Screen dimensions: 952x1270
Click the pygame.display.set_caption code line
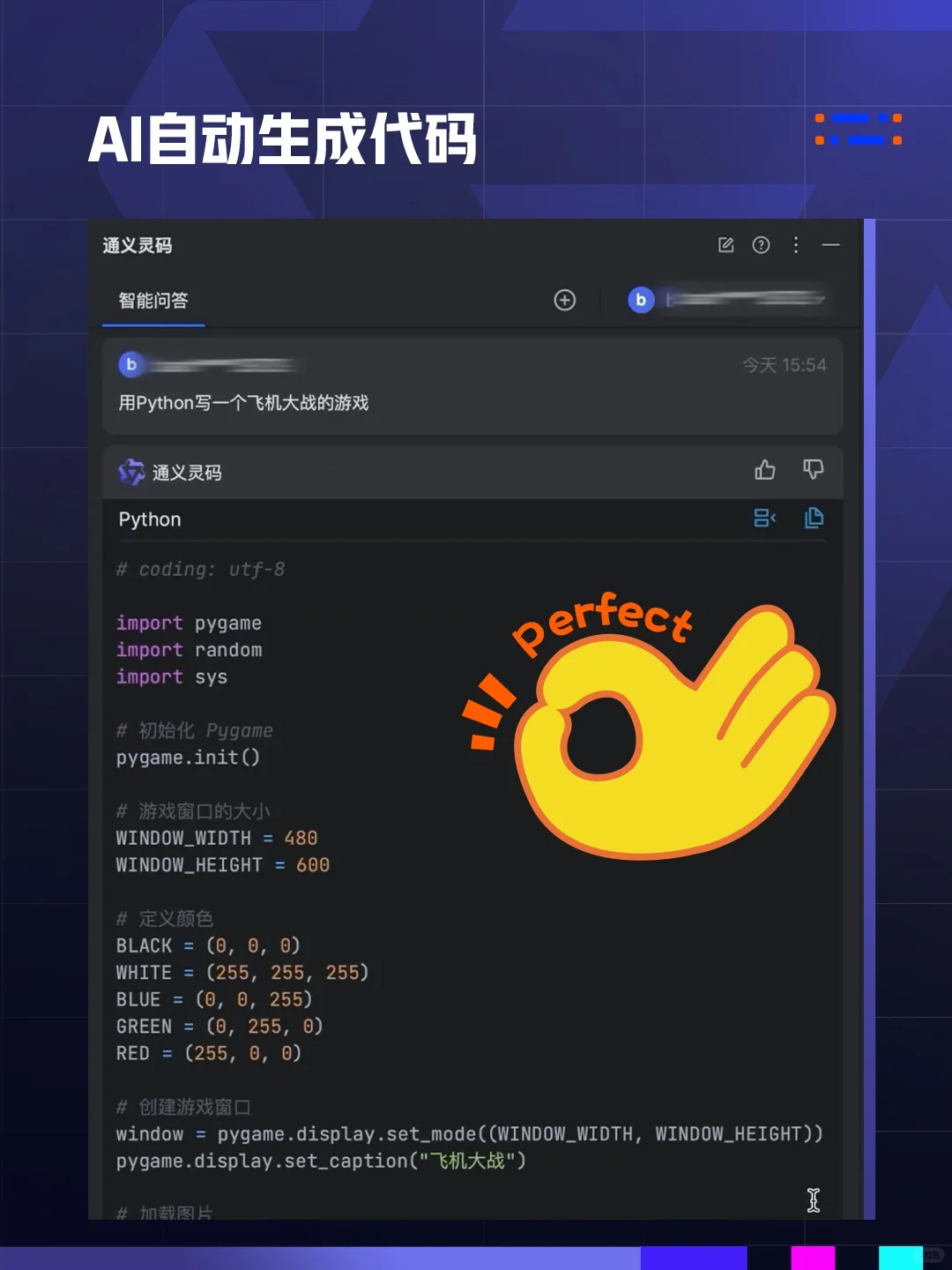pyautogui.click(x=321, y=1161)
